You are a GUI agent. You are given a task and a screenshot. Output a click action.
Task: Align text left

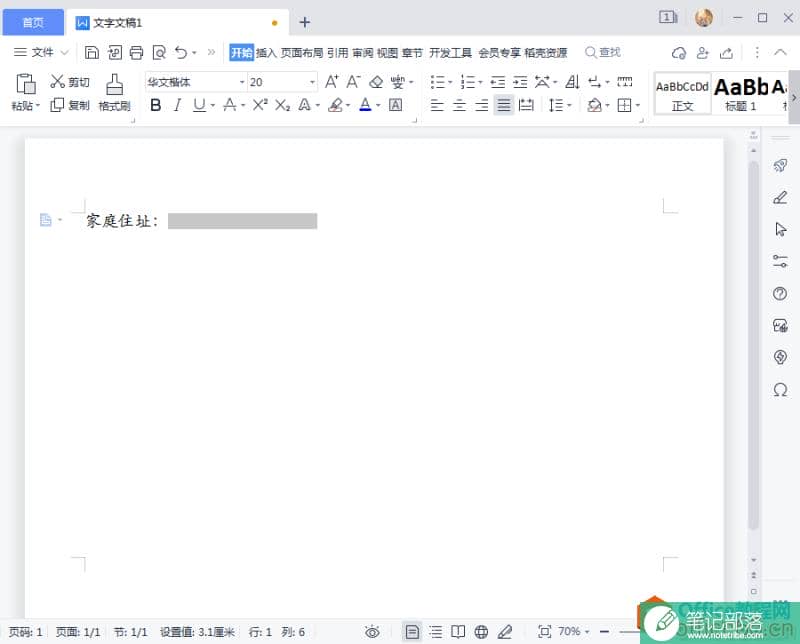[437, 105]
